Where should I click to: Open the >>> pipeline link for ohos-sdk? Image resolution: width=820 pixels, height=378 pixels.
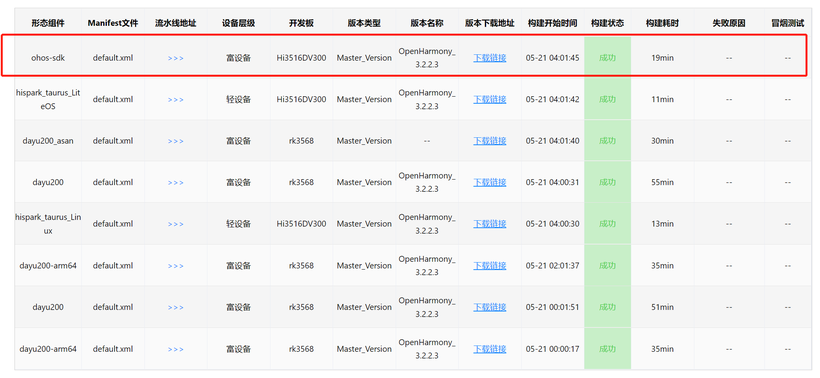point(176,58)
